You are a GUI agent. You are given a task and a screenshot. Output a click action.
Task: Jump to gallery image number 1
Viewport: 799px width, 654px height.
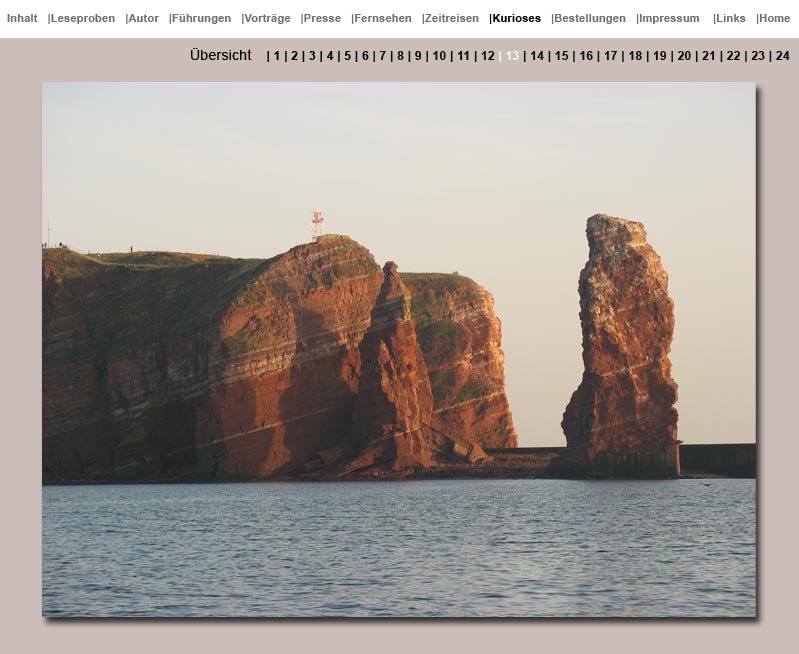tap(277, 56)
